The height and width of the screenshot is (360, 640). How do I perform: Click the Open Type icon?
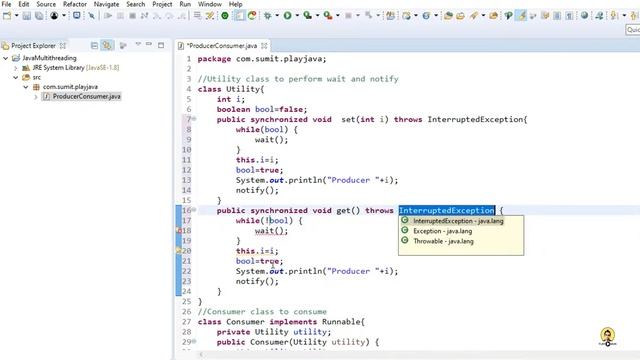449,16
